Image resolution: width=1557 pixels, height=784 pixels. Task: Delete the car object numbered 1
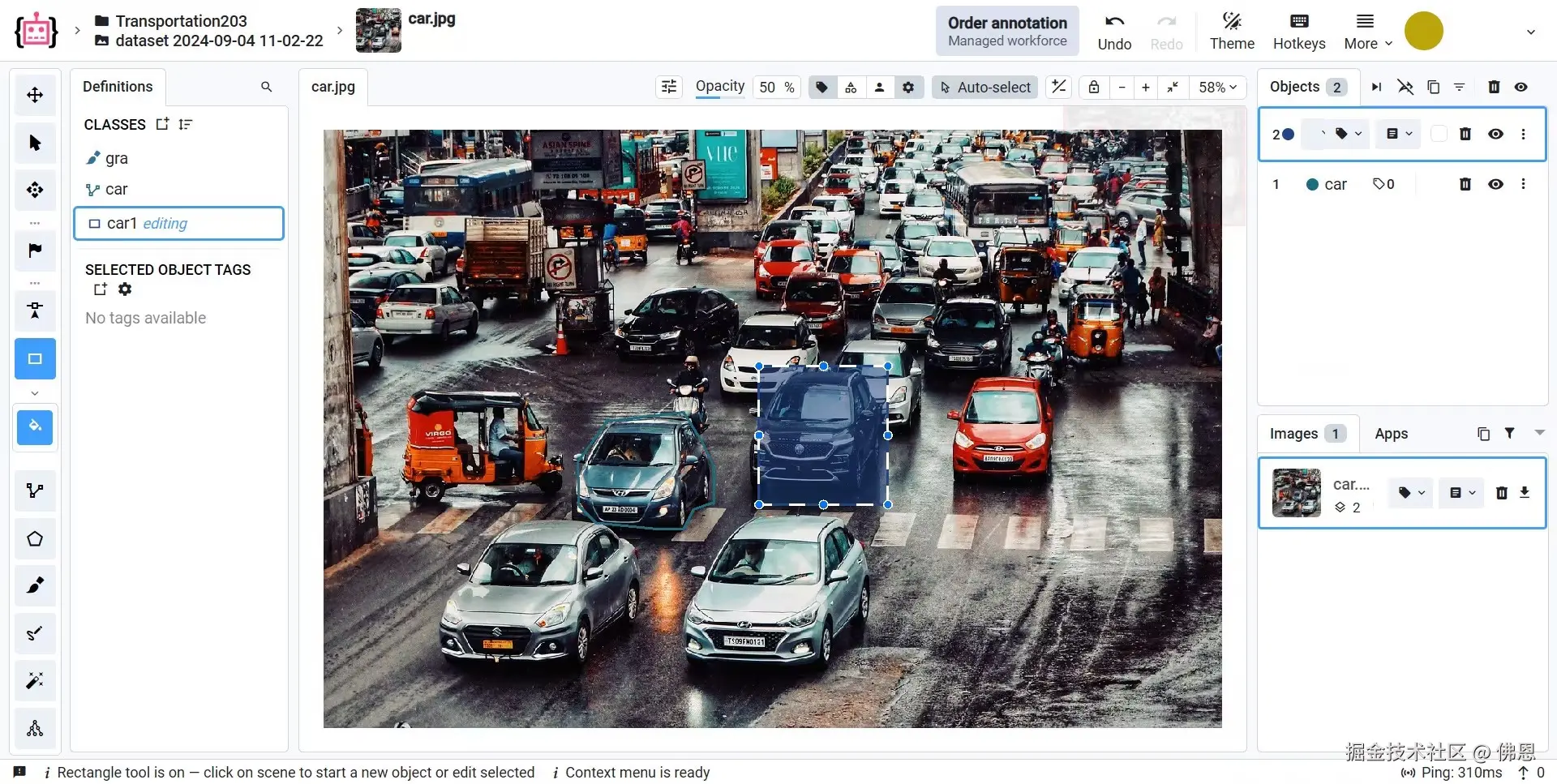tap(1465, 184)
